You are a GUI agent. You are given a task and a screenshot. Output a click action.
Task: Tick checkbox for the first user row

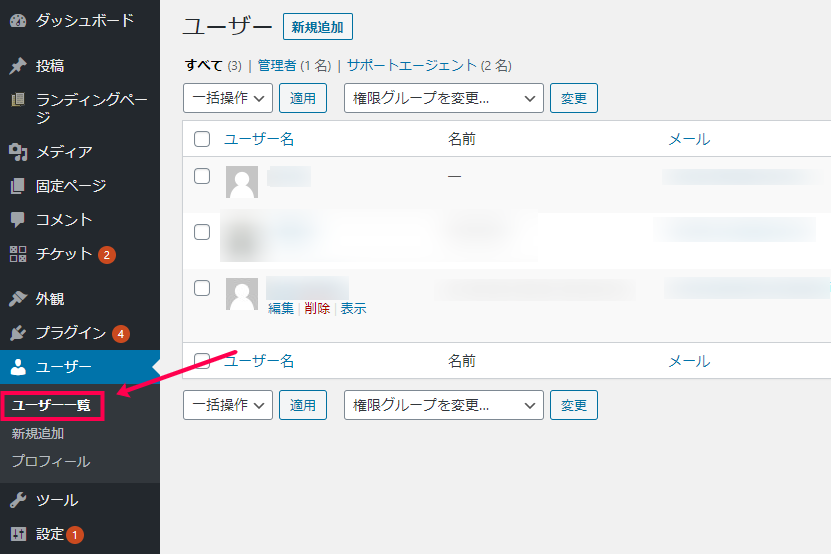(x=202, y=176)
